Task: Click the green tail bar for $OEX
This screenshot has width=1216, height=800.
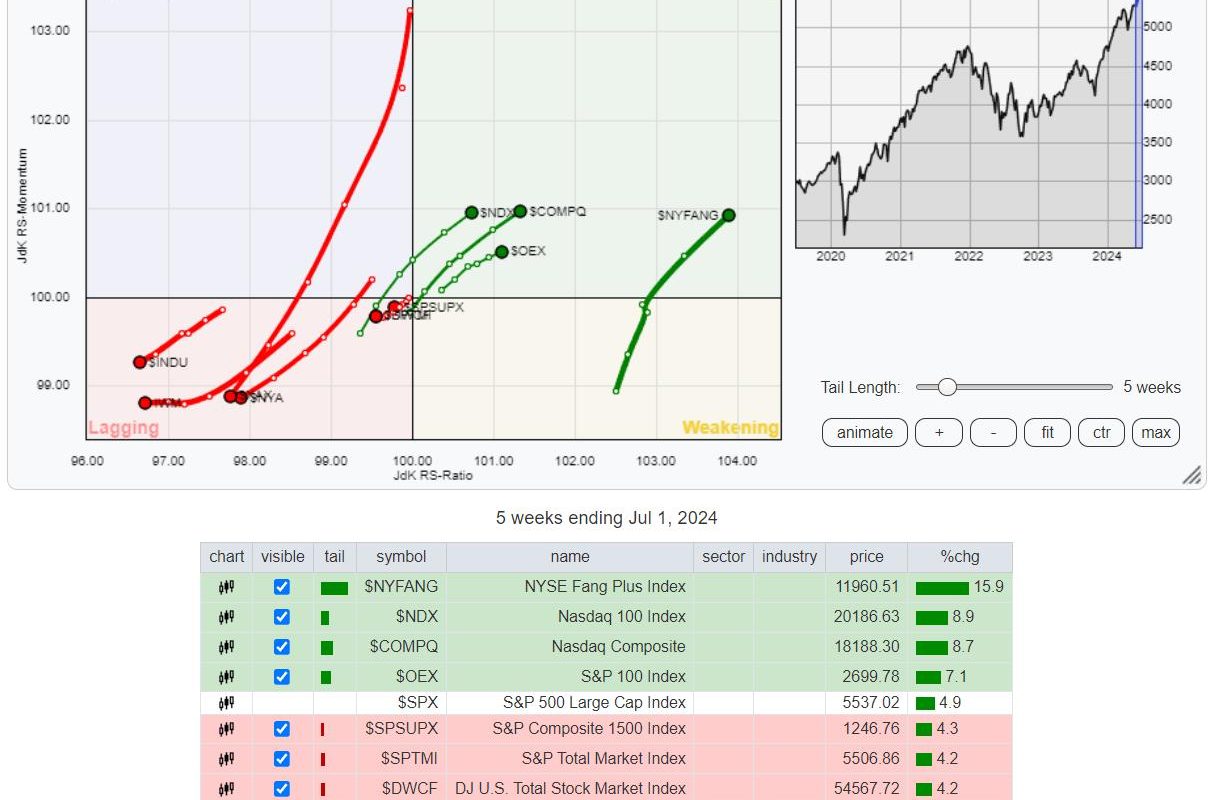Action: click(326, 678)
